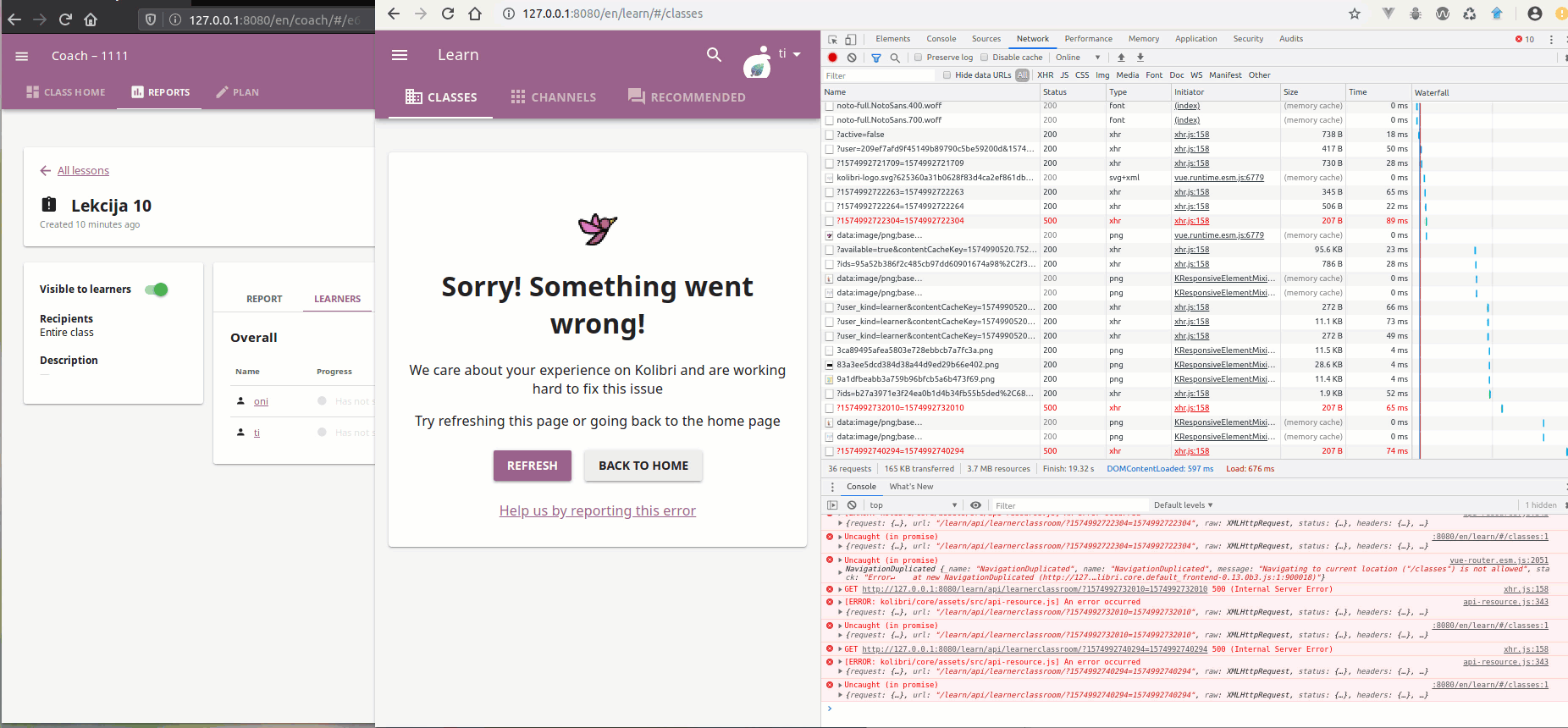Expand the NavigationDuplicated uncaught error entry
Viewport: 1568px width, 728px height.
click(841, 560)
